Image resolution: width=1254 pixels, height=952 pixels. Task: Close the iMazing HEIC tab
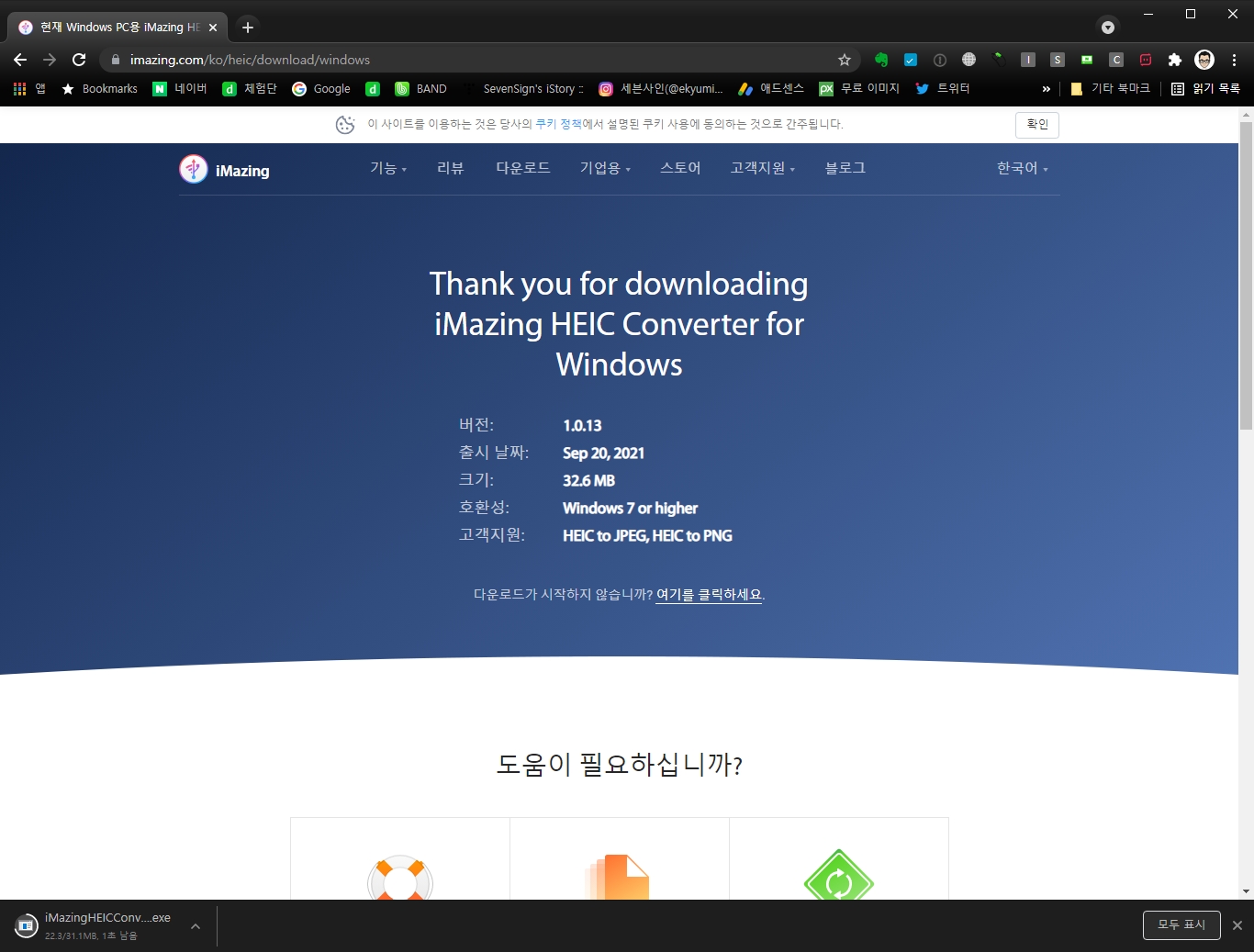[x=213, y=28]
